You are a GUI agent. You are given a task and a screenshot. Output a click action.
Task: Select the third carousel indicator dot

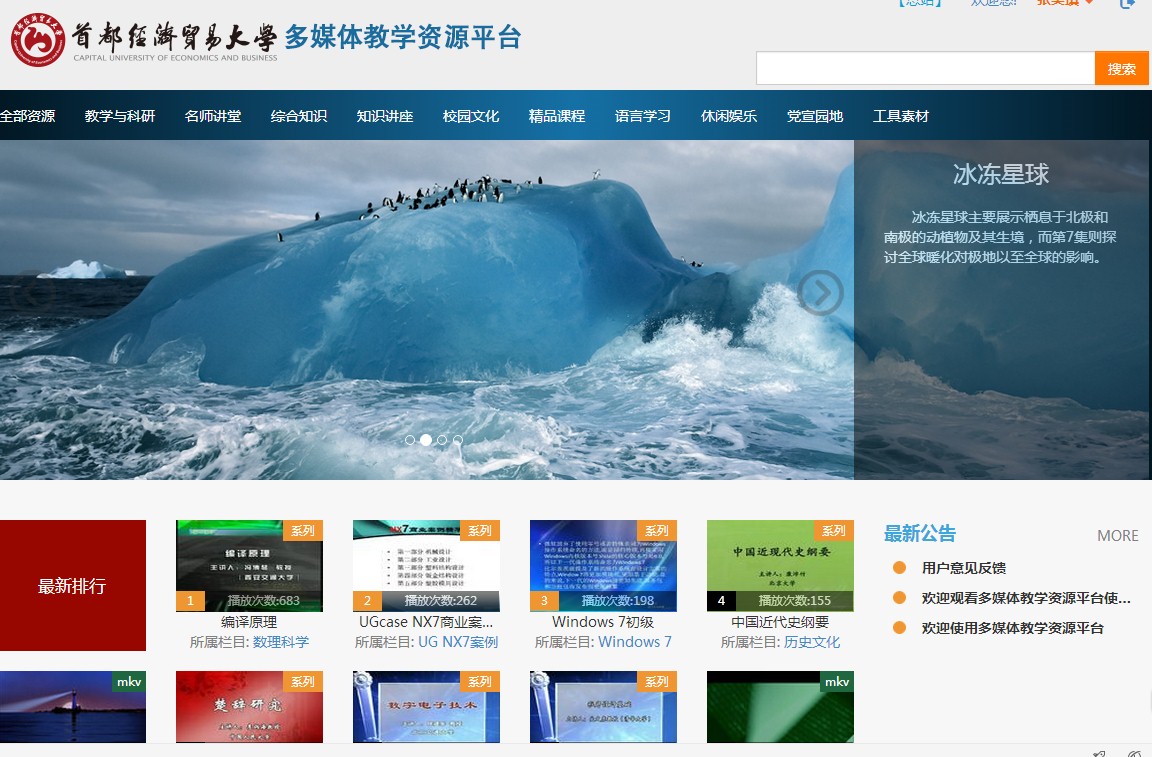pyautogui.click(x=442, y=440)
